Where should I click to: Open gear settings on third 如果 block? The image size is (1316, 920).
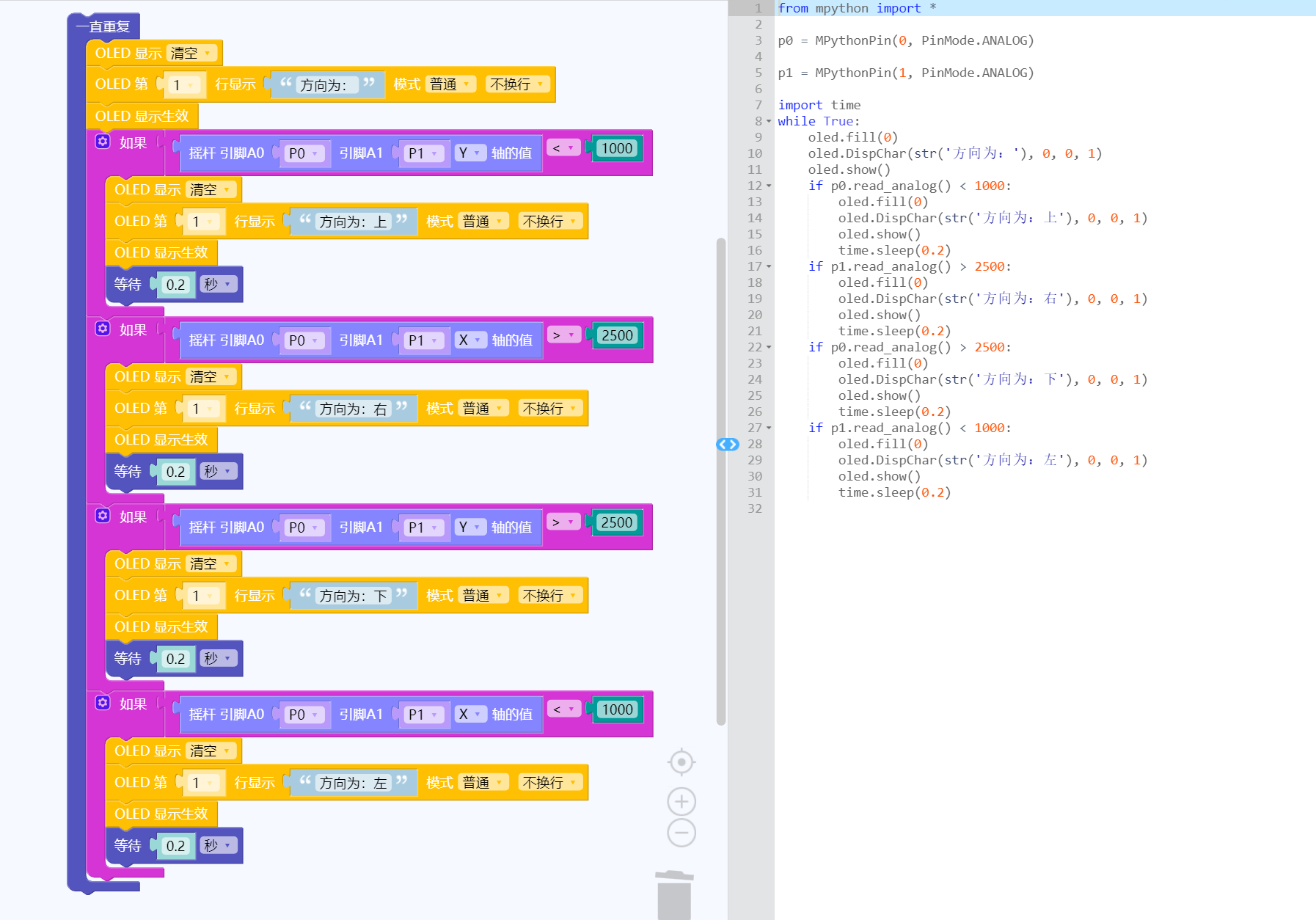[x=103, y=516]
